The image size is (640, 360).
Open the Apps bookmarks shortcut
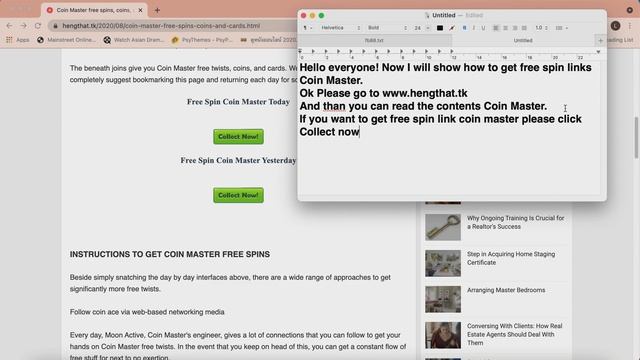click(17, 40)
